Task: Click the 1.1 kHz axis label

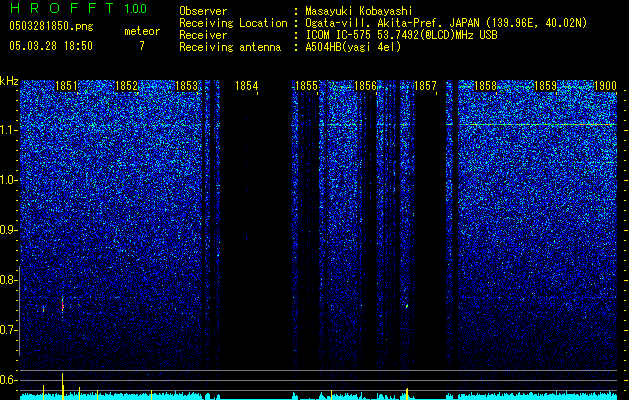Action: point(8,130)
